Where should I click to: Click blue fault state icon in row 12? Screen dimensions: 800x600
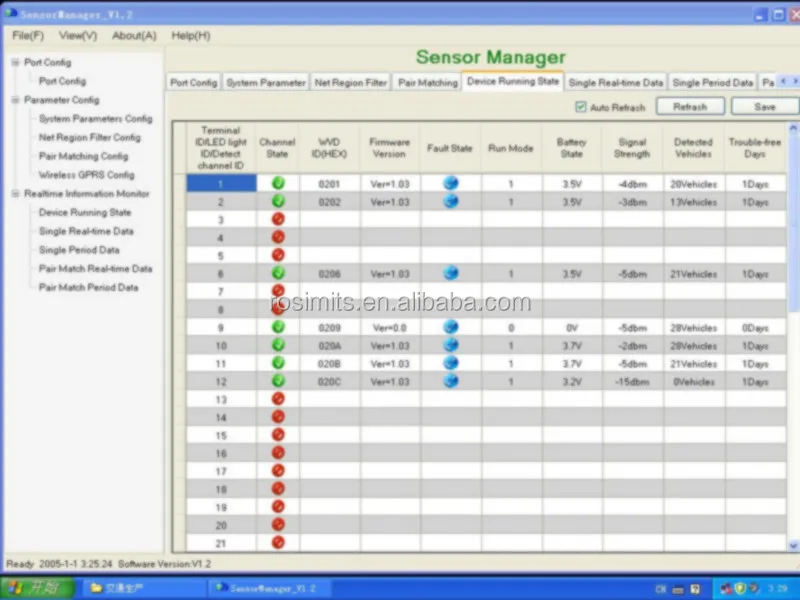[x=450, y=381]
